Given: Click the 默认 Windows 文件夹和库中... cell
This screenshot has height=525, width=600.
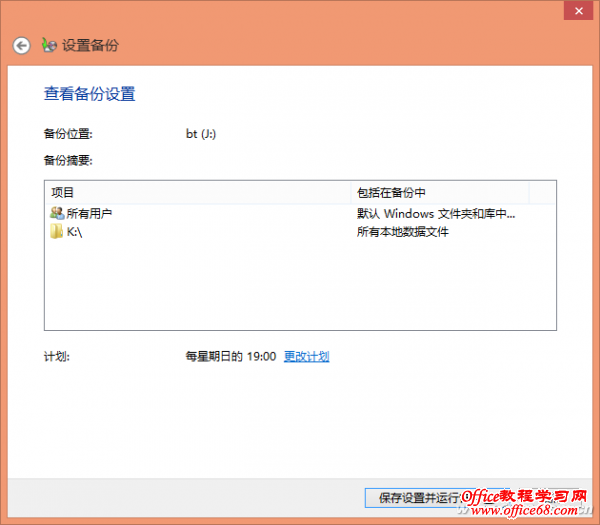Looking at the screenshot, I should click(436, 214).
